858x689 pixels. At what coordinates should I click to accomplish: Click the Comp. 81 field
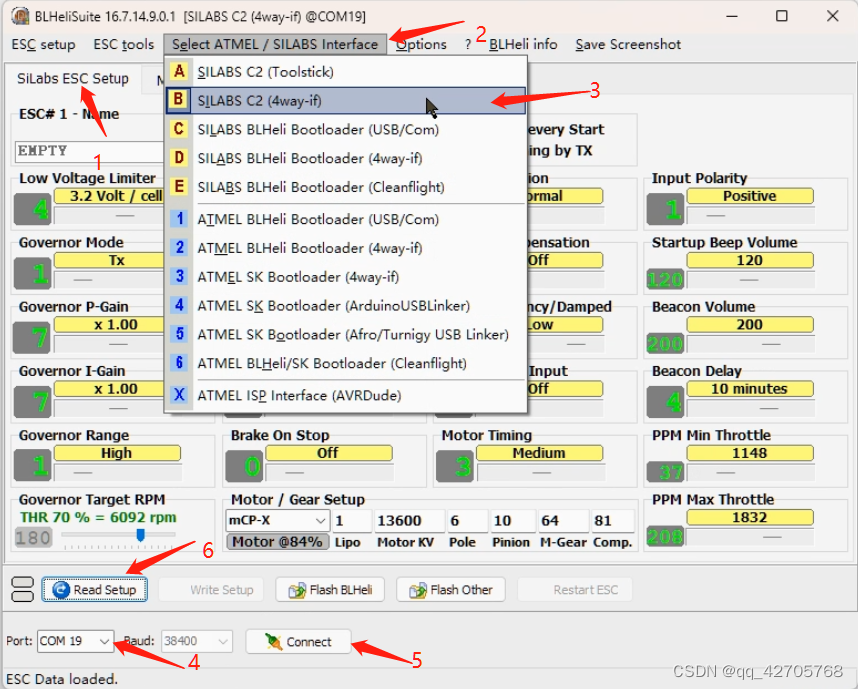612,521
